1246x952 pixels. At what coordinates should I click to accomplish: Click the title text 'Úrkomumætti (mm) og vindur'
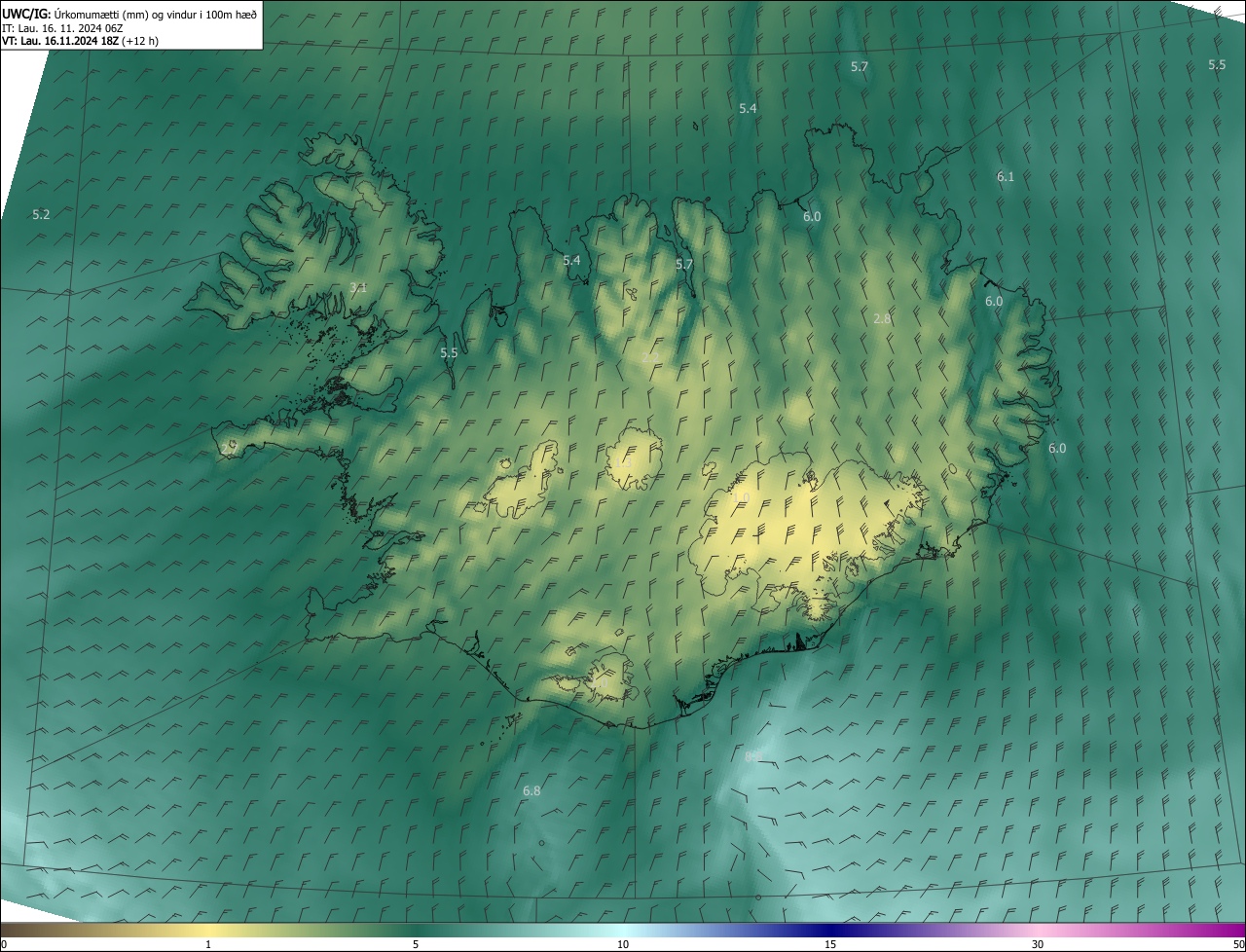(124, 14)
